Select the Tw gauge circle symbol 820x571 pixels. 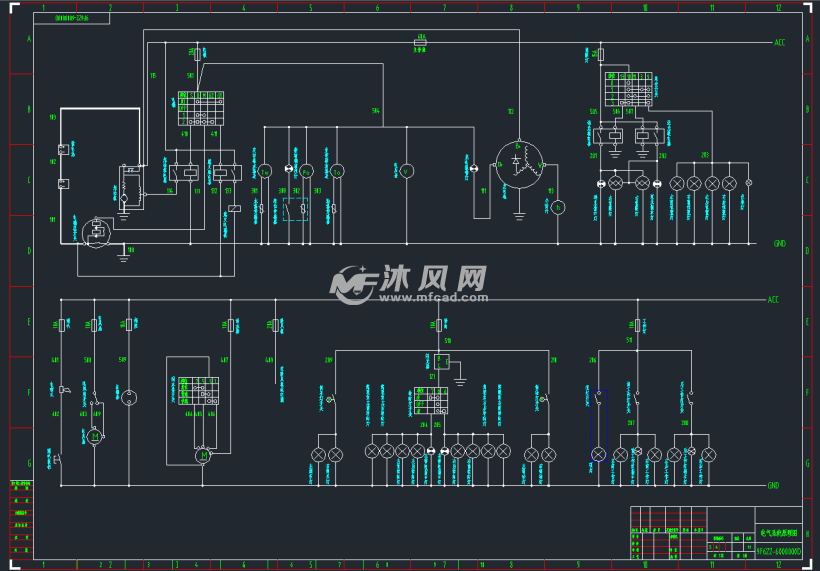tap(265, 172)
